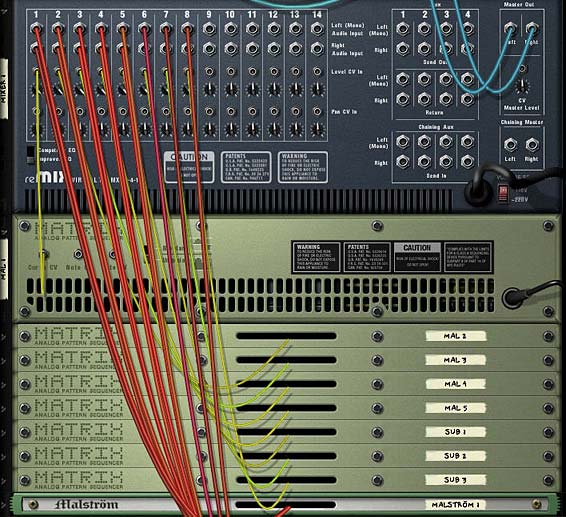
Task: Click Matrix MAL 1 Note CV jack
Action: click(x=78, y=255)
